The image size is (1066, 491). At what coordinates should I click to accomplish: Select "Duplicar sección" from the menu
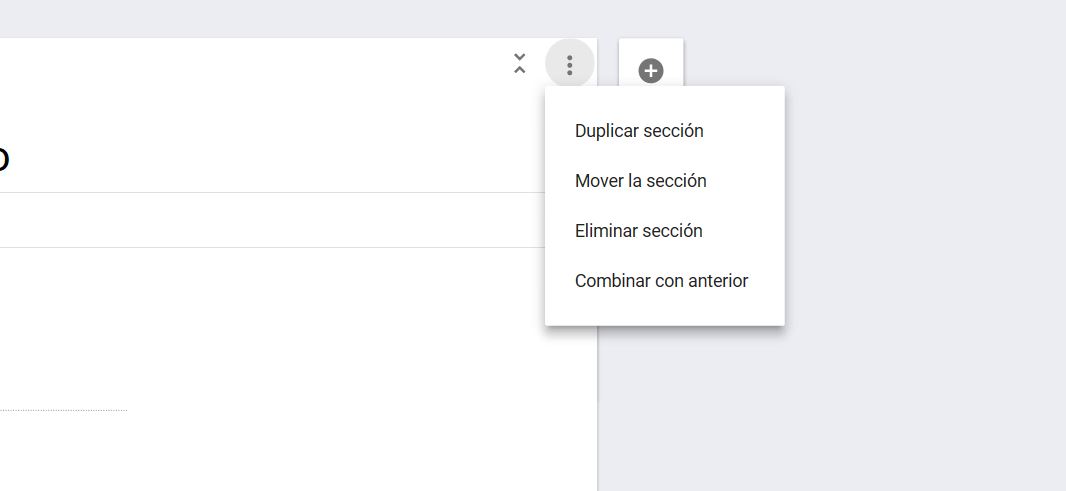(639, 131)
